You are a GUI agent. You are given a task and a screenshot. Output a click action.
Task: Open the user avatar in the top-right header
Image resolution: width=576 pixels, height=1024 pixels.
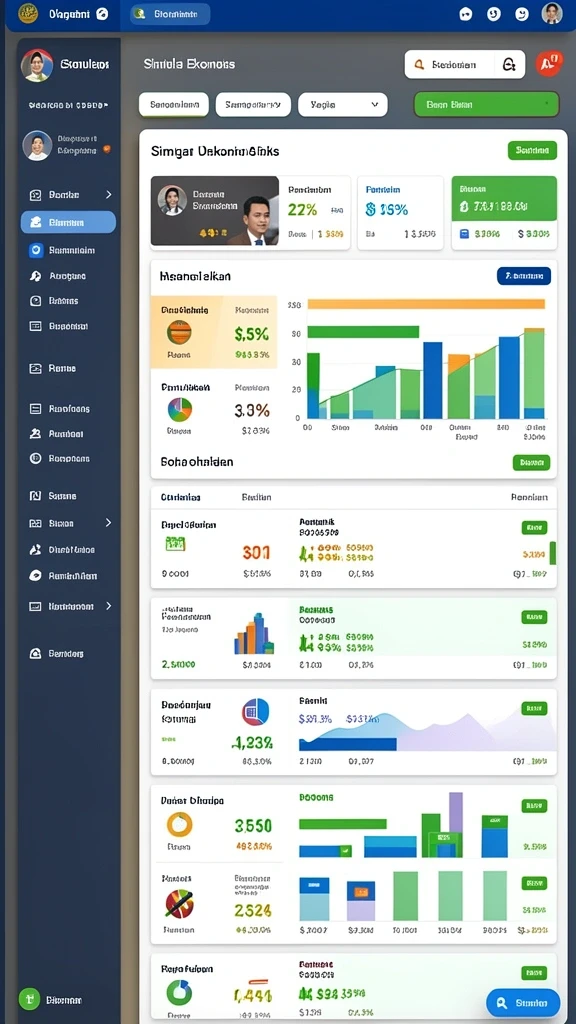pyautogui.click(x=552, y=14)
